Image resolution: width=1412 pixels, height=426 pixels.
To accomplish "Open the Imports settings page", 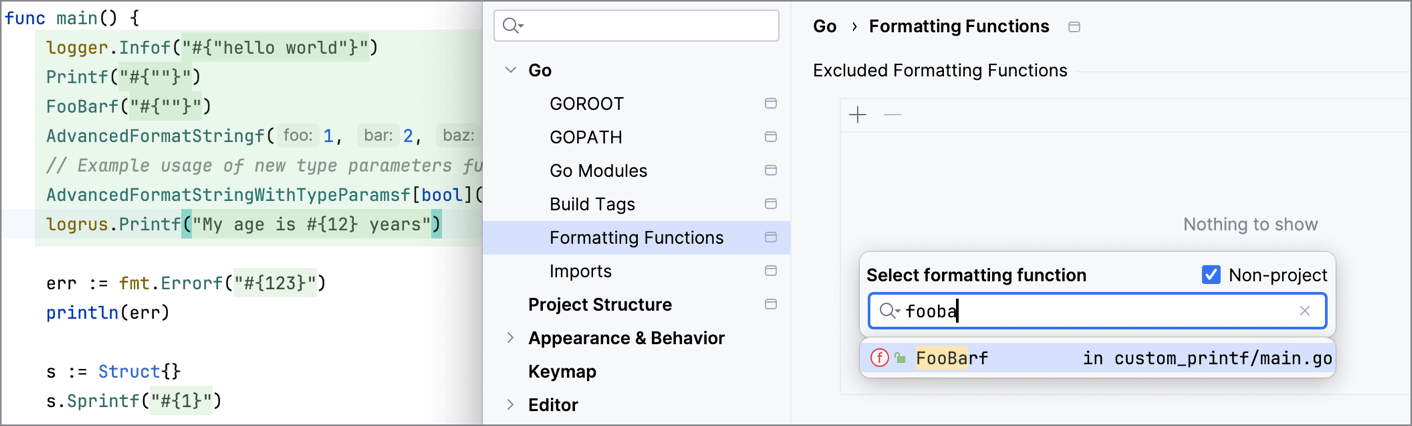I will pyautogui.click(x=580, y=271).
